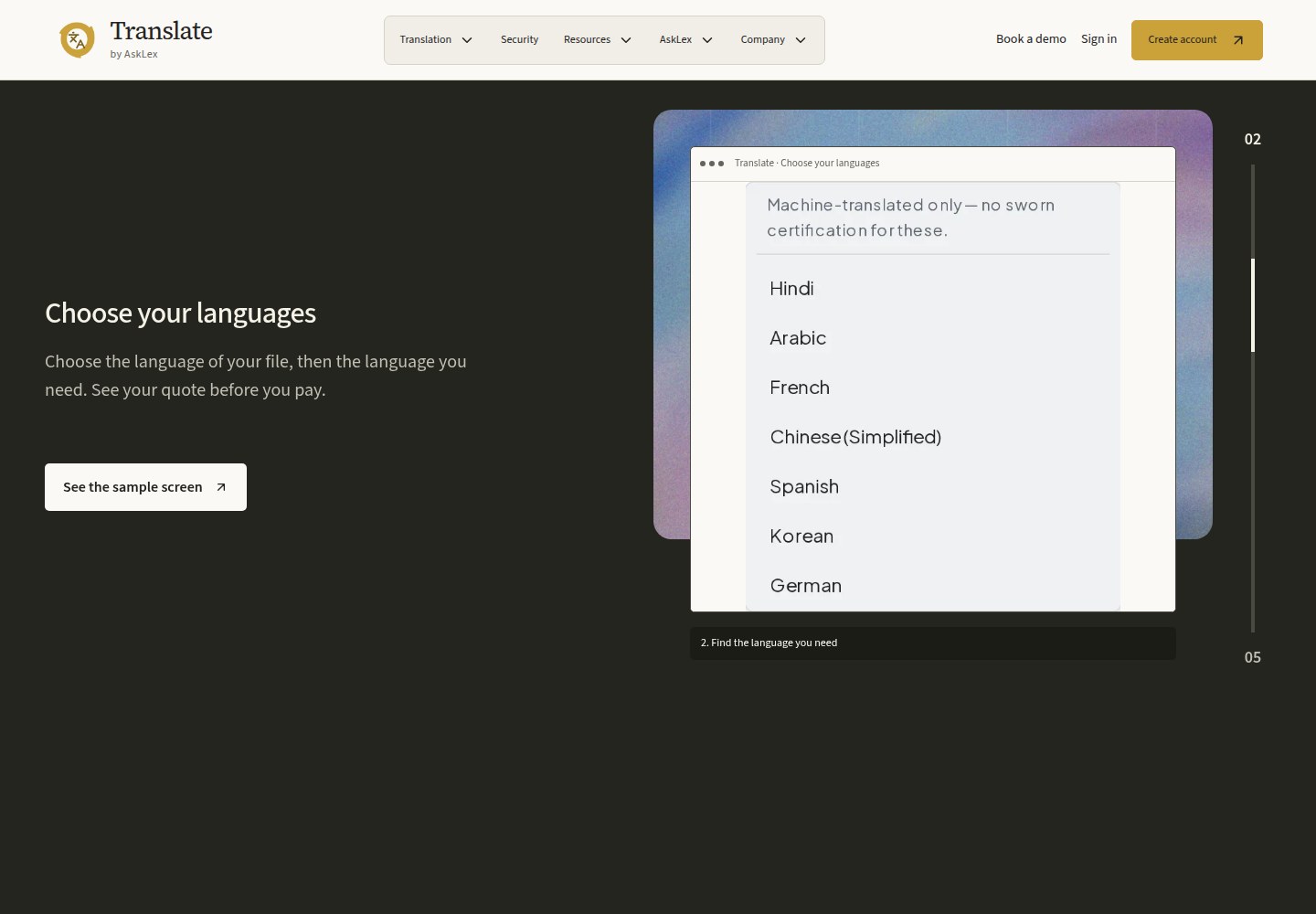
Task: Click the Sign in link
Action: tap(1098, 39)
